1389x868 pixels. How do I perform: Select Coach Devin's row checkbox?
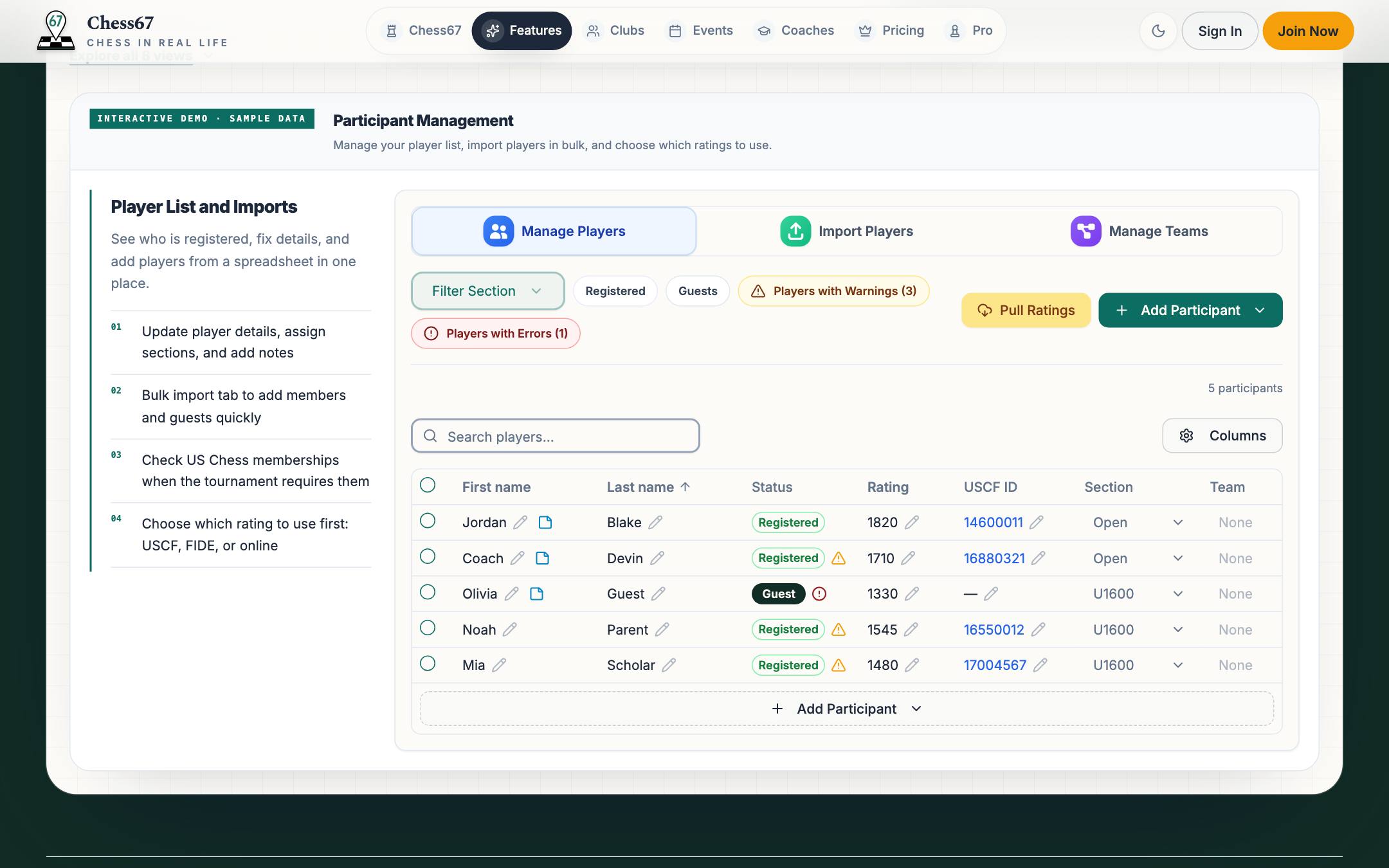coord(428,556)
